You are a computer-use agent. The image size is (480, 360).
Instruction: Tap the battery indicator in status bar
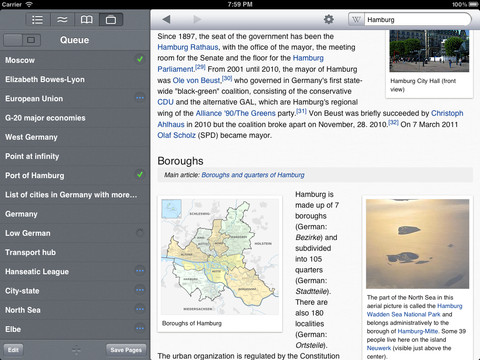click(473, 4)
